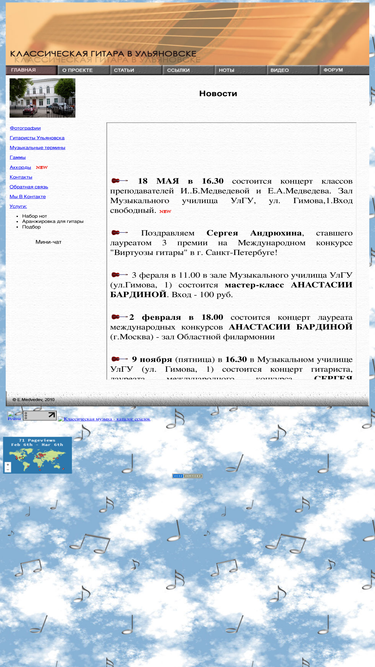Go to the О ПРОЕКТЕ section
375x667 pixels.
tap(83, 70)
